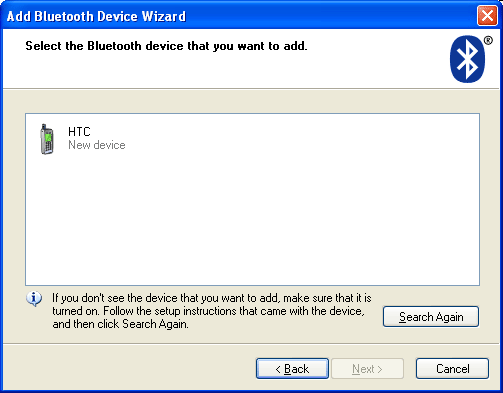Click the "and then click Search Again." sentence
Viewport: 503px width, 393px height.
tap(120, 324)
